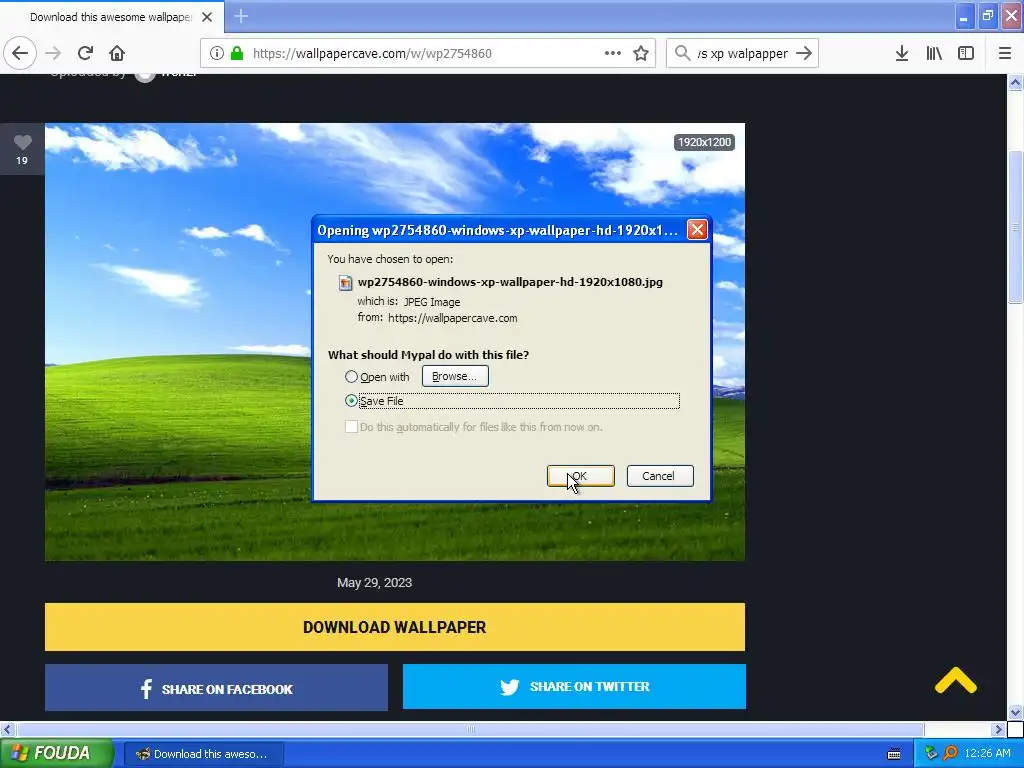Select 'Download this aweso...' taskbar item
This screenshot has width=1024, height=768.
204,754
